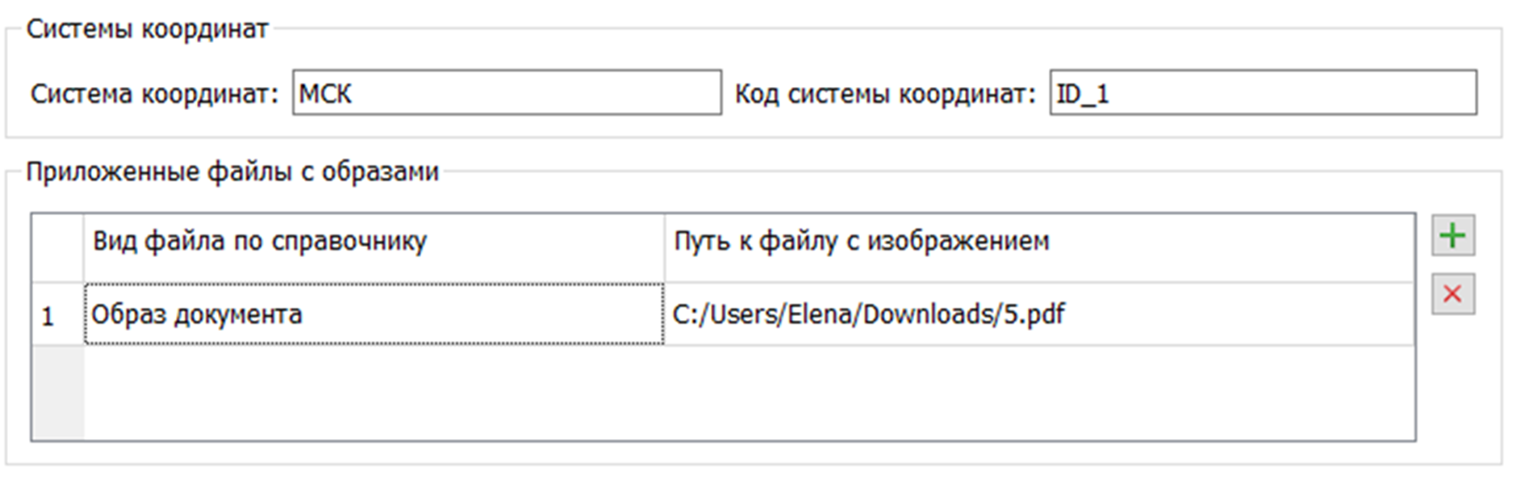Viewport: 1519px width, 478px height.
Task: Click the Система координат: label
Action: 155,94
